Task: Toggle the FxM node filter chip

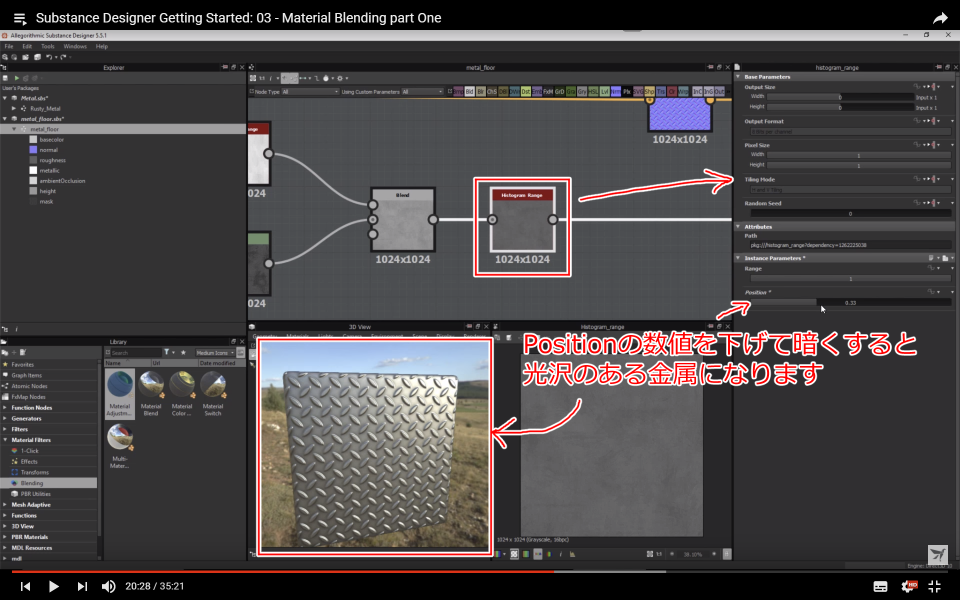Action: (549, 92)
